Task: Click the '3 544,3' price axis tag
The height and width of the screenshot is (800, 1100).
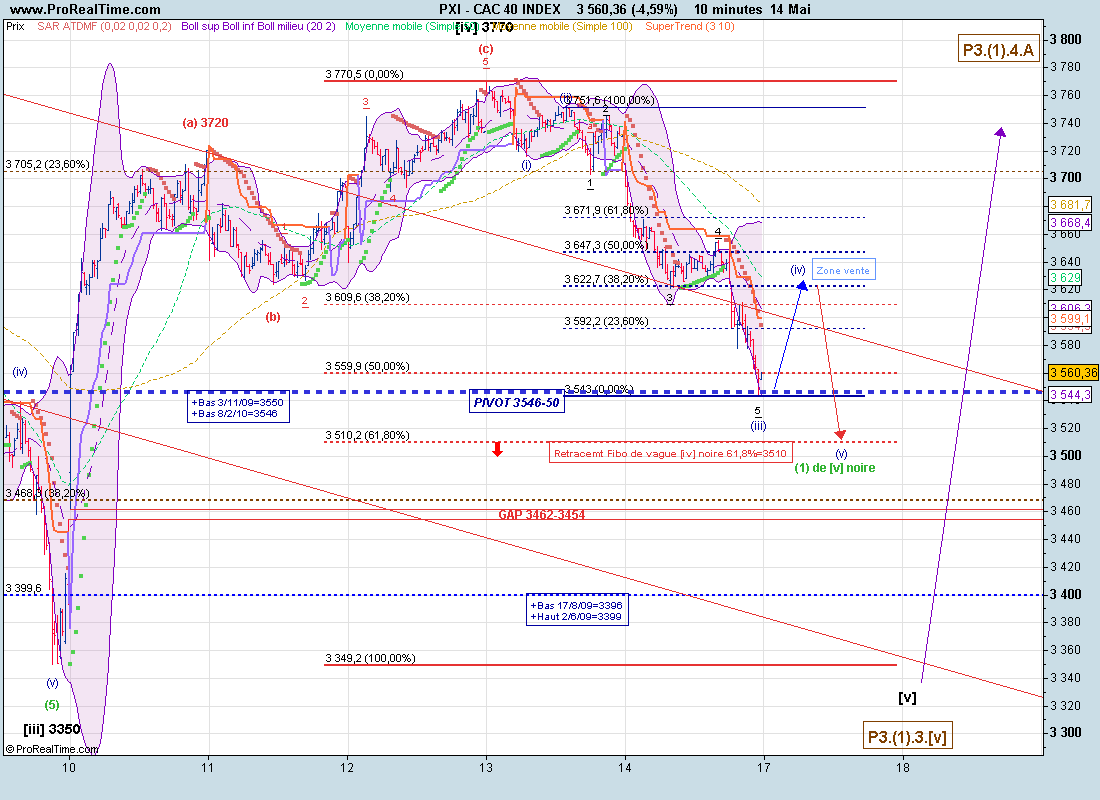Action: tap(1070, 395)
